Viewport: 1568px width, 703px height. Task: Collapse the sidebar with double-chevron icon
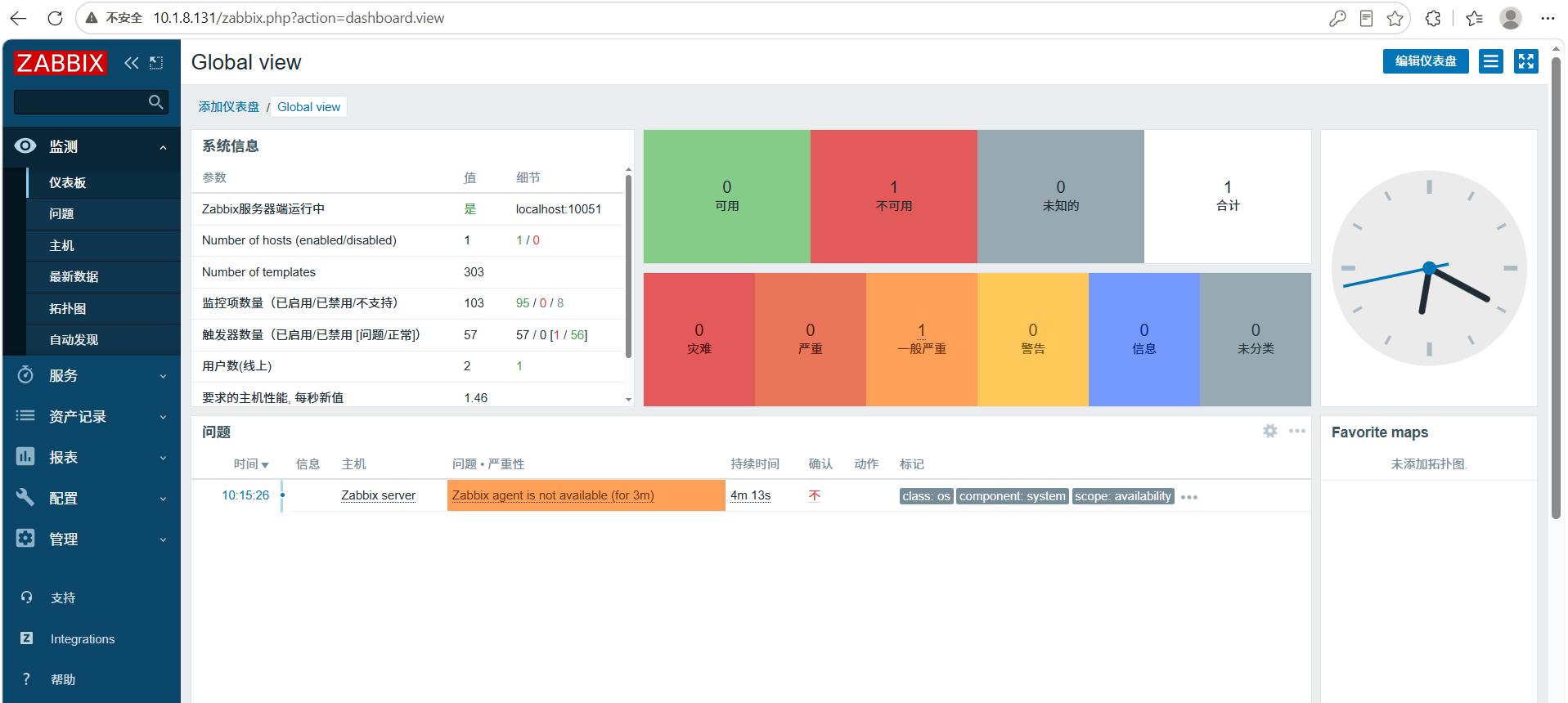[x=132, y=63]
